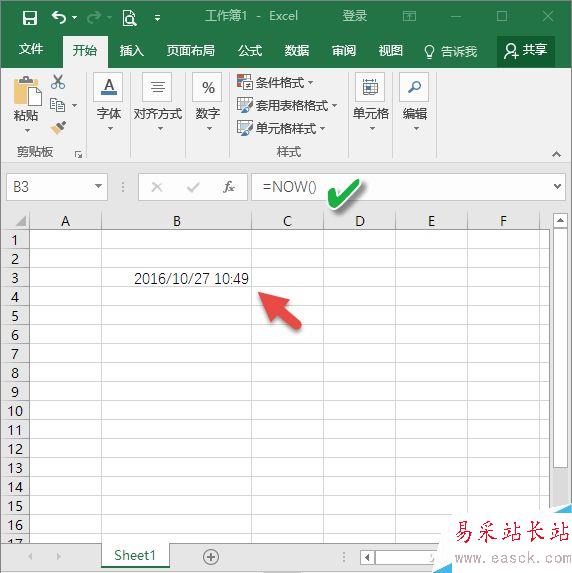
Task: Select row 1 header
Action: 15,240
